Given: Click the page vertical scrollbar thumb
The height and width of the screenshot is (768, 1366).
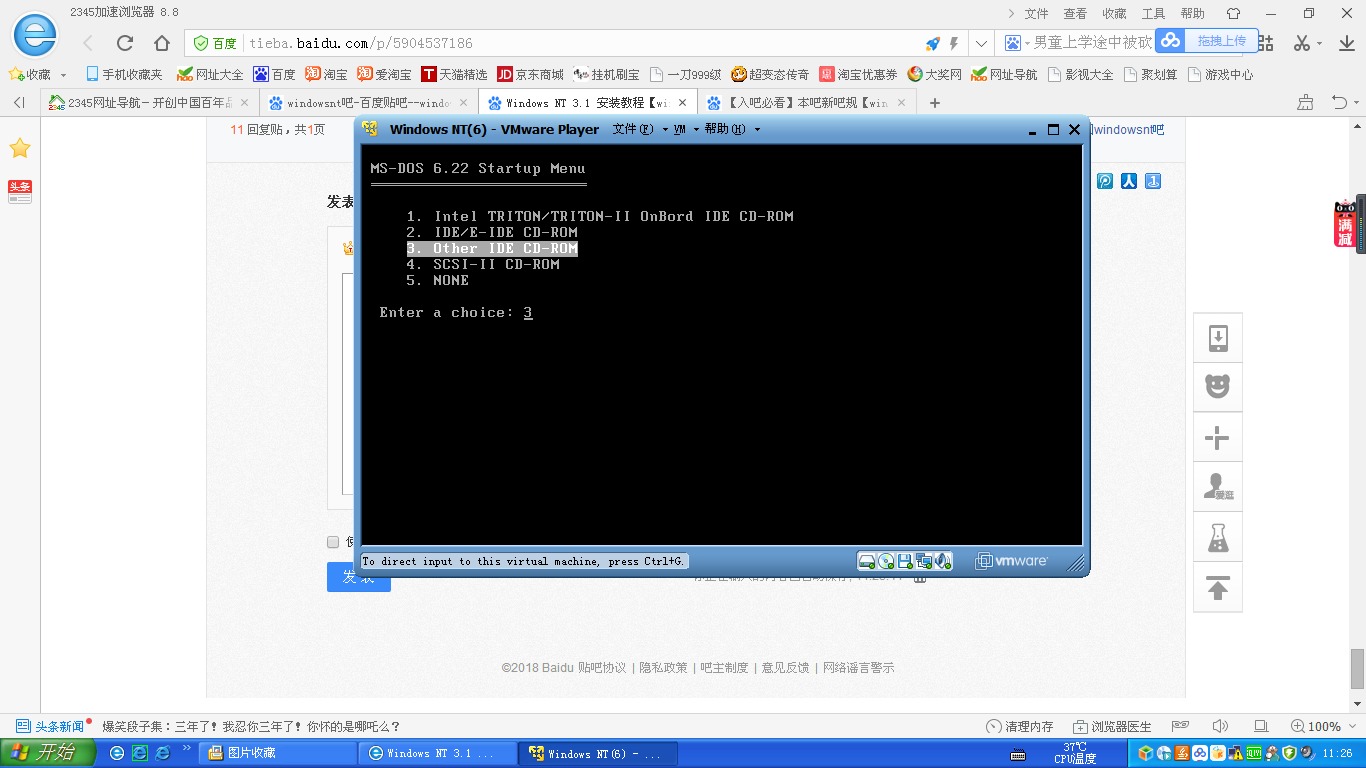Looking at the screenshot, I should click(1357, 668).
